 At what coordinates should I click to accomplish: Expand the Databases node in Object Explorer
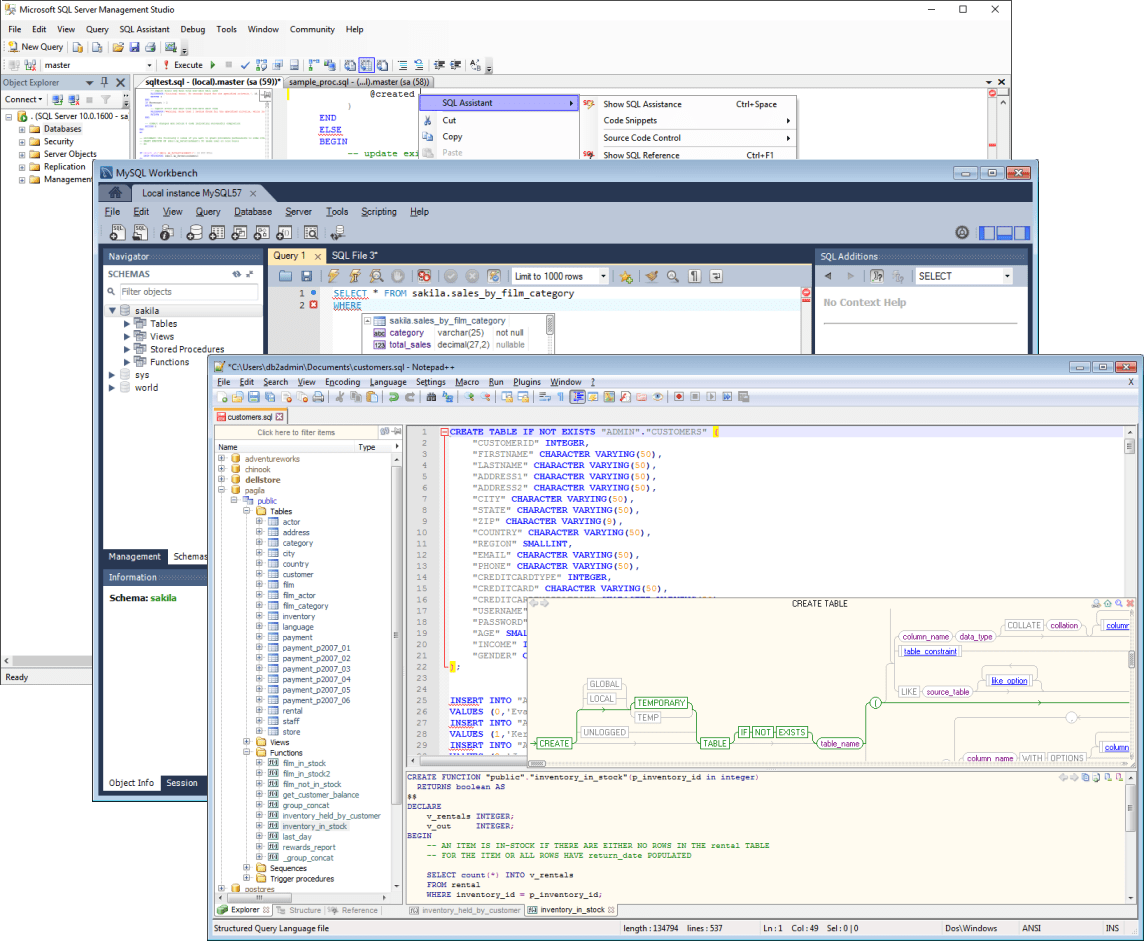click(22, 129)
